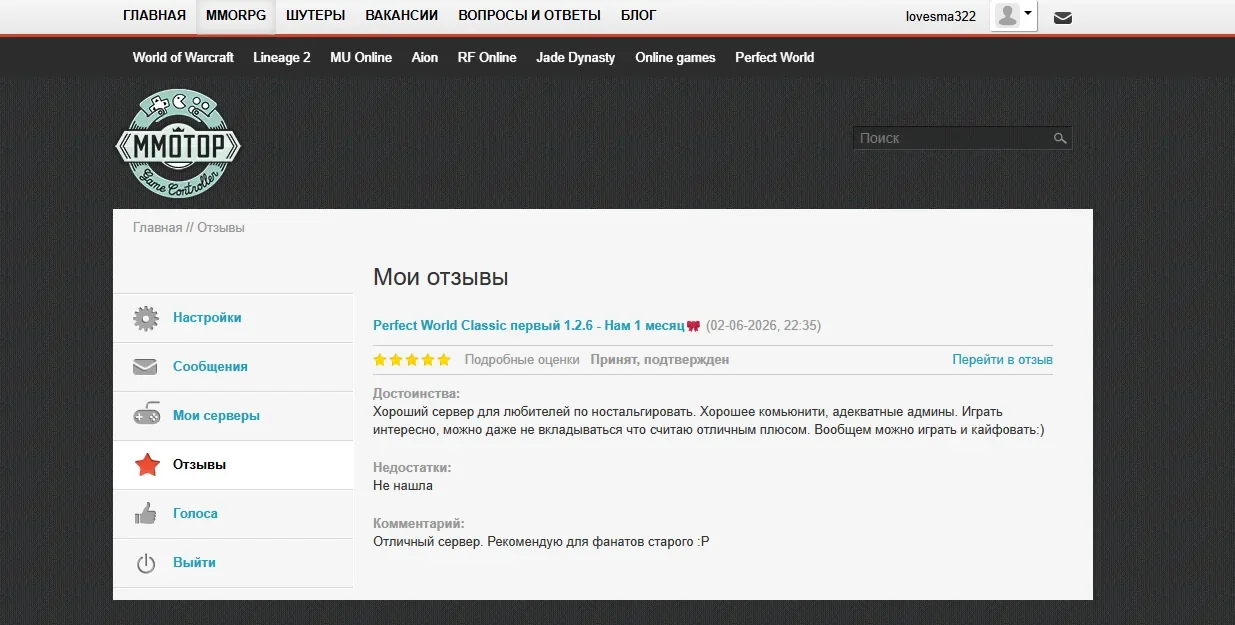
Task: Click the red star icon beside Отзывы
Action: click(x=146, y=465)
